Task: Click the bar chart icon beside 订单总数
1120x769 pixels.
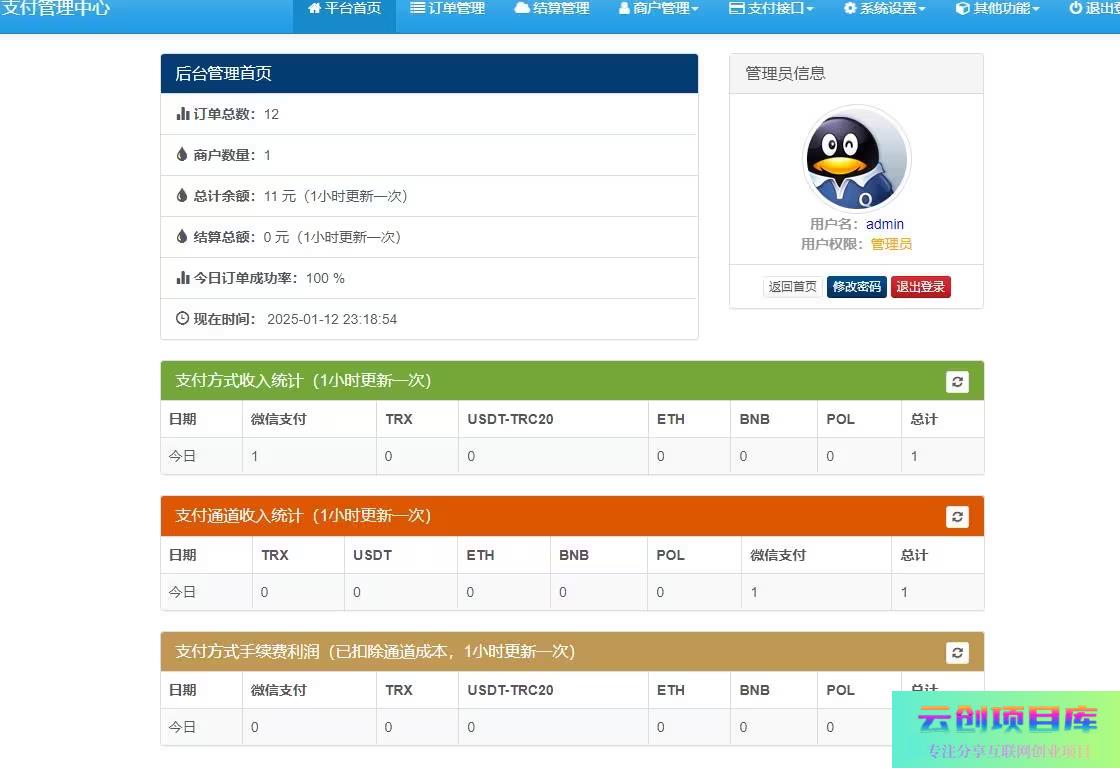Action: (183, 114)
